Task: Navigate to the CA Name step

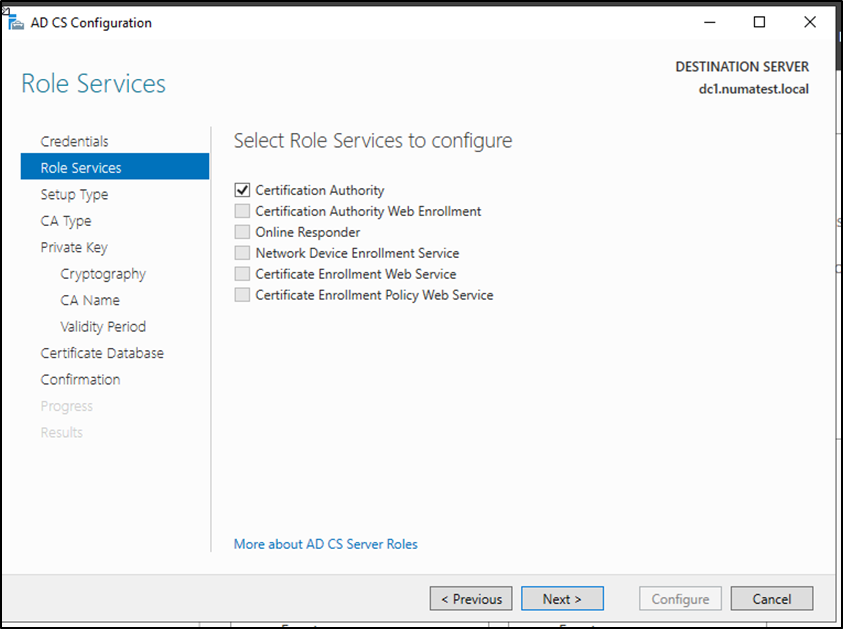Action: point(90,300)
